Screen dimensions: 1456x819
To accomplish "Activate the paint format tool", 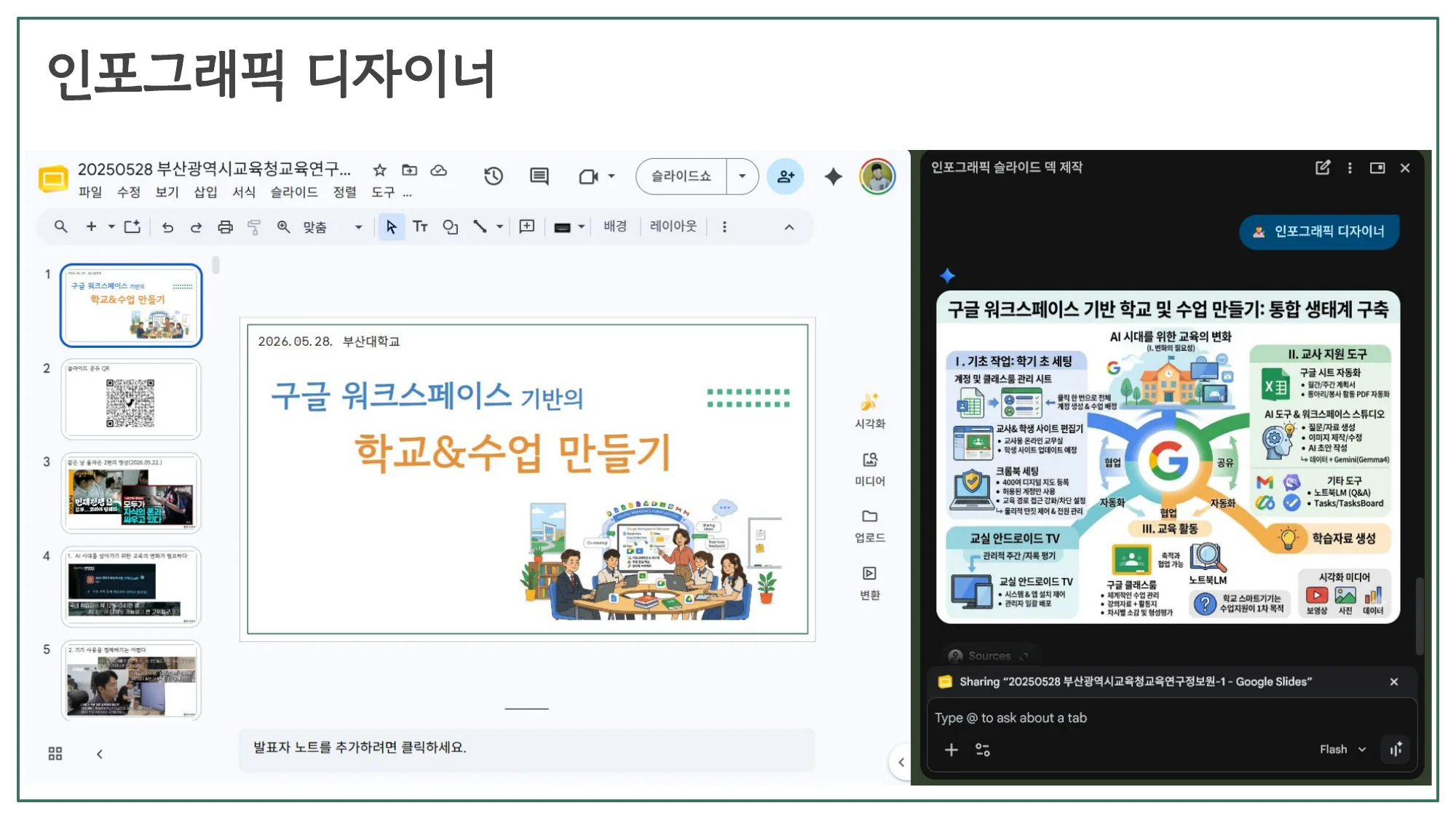I will (x=254, y=227).
